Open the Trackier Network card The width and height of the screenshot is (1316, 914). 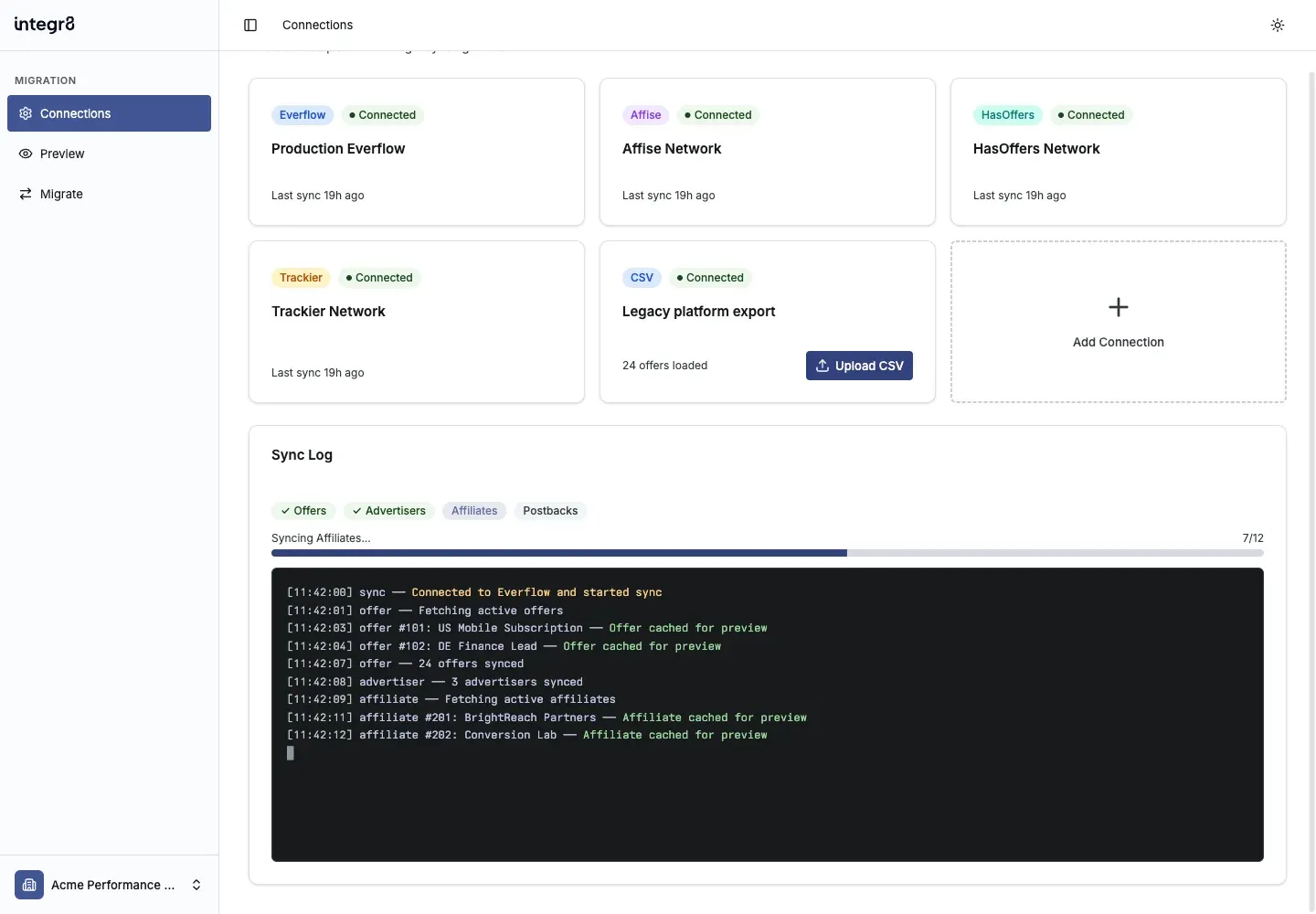pyautogui.click(x=417, y=322)
